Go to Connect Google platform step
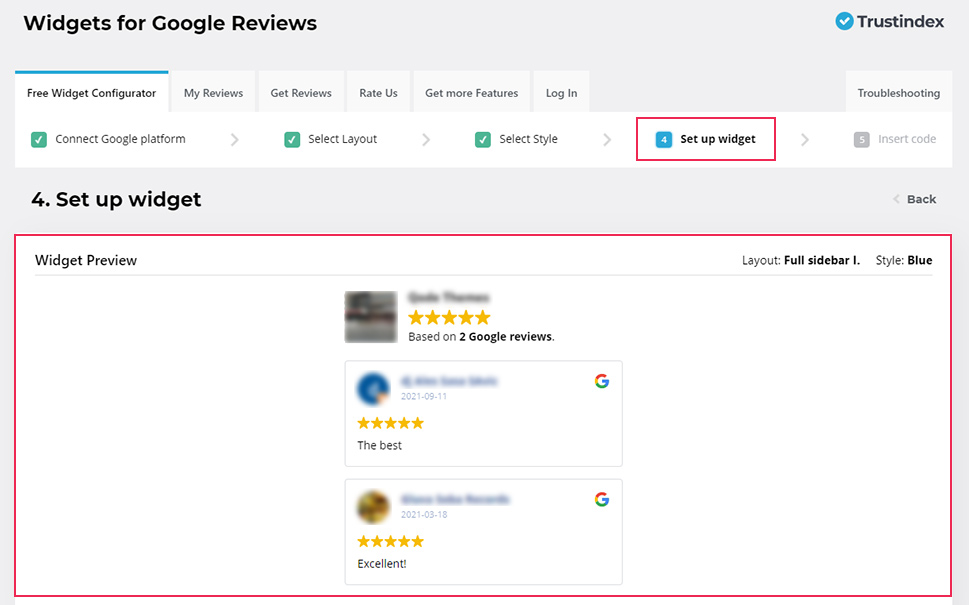The image size is (969, 605). tap(108, 140)
